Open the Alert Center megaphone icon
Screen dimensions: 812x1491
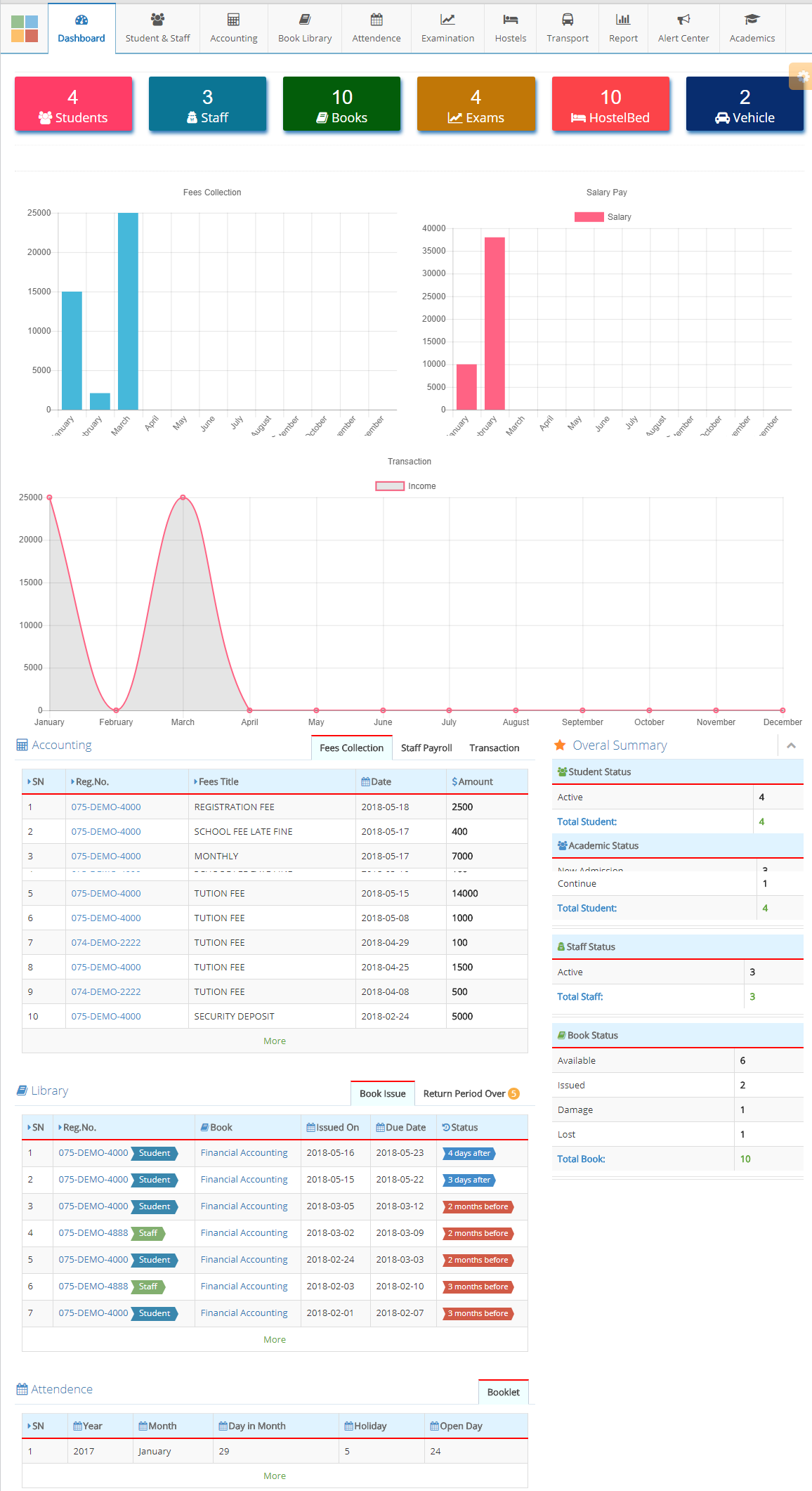pyautogui.click(x=683, y=20)
